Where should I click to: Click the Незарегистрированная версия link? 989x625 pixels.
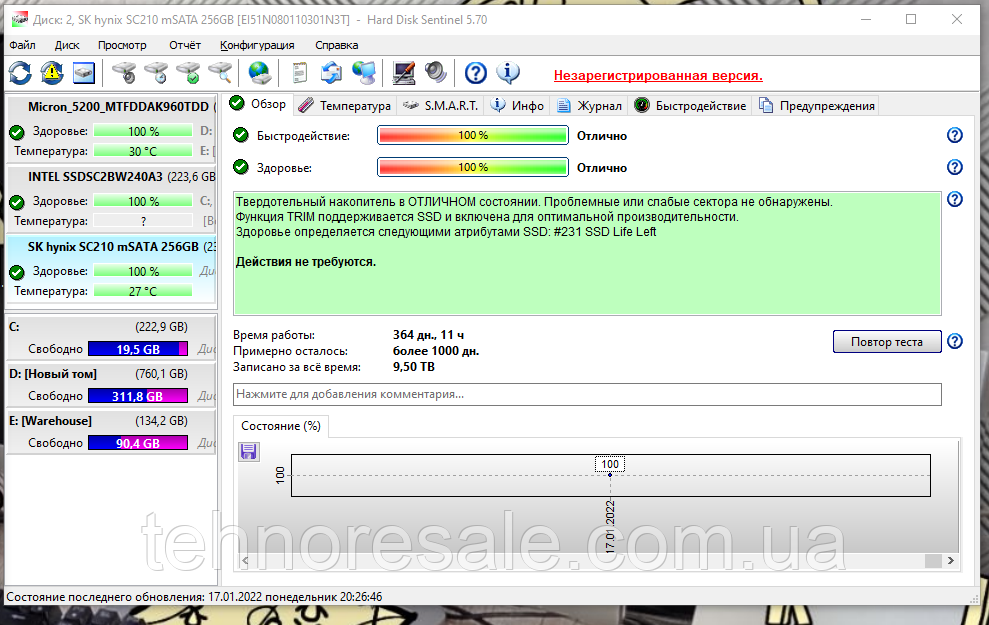tap(658, 75)
